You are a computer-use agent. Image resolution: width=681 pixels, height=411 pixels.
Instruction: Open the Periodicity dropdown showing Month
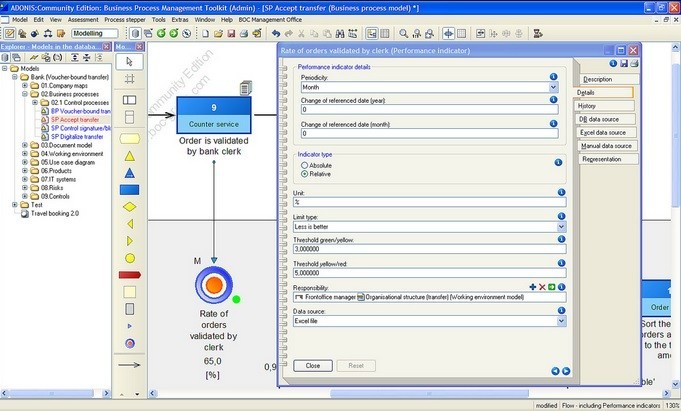tap(553, 87)
